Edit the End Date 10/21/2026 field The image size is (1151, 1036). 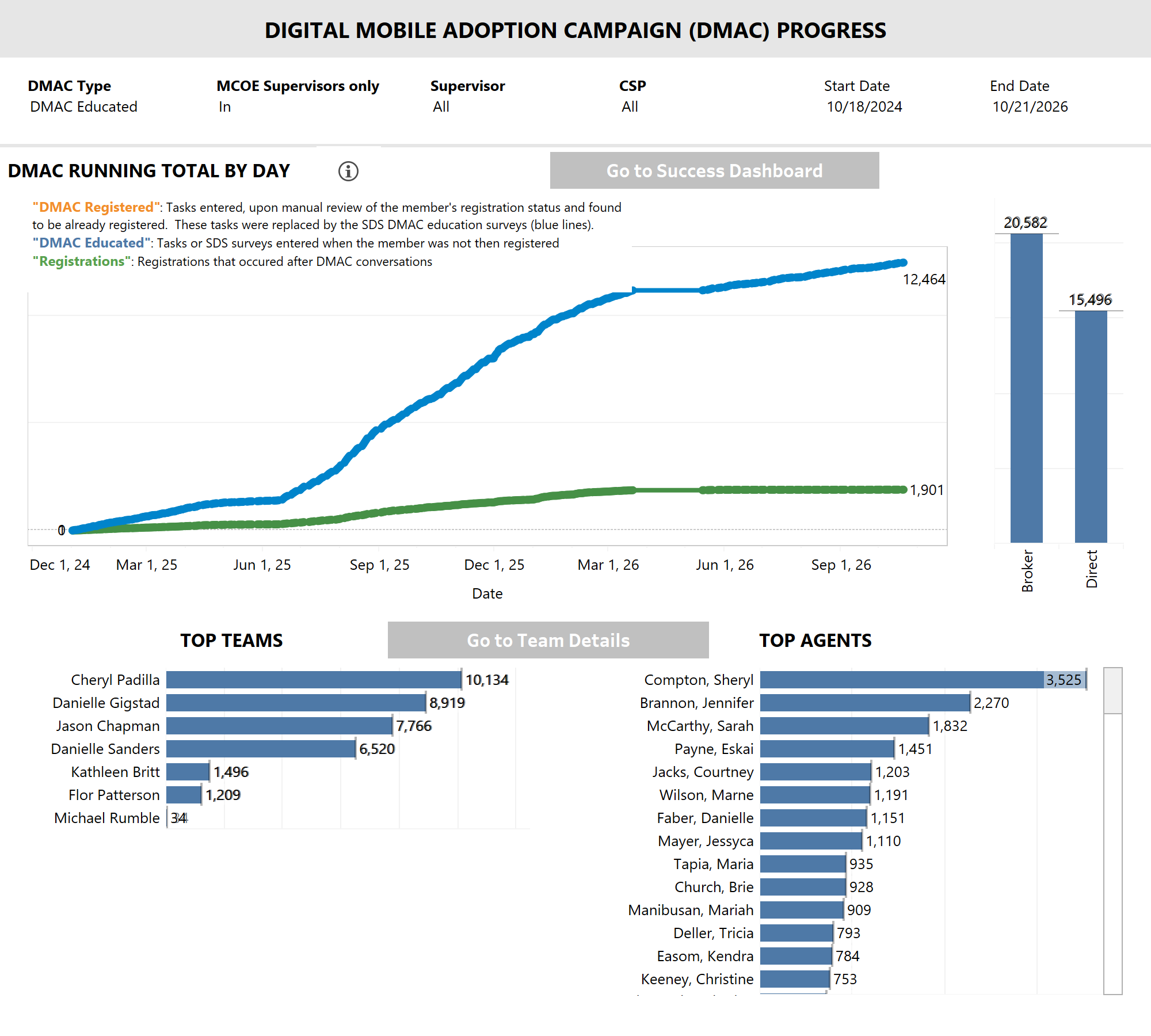pyautogui.click(x=1030, y=107)
